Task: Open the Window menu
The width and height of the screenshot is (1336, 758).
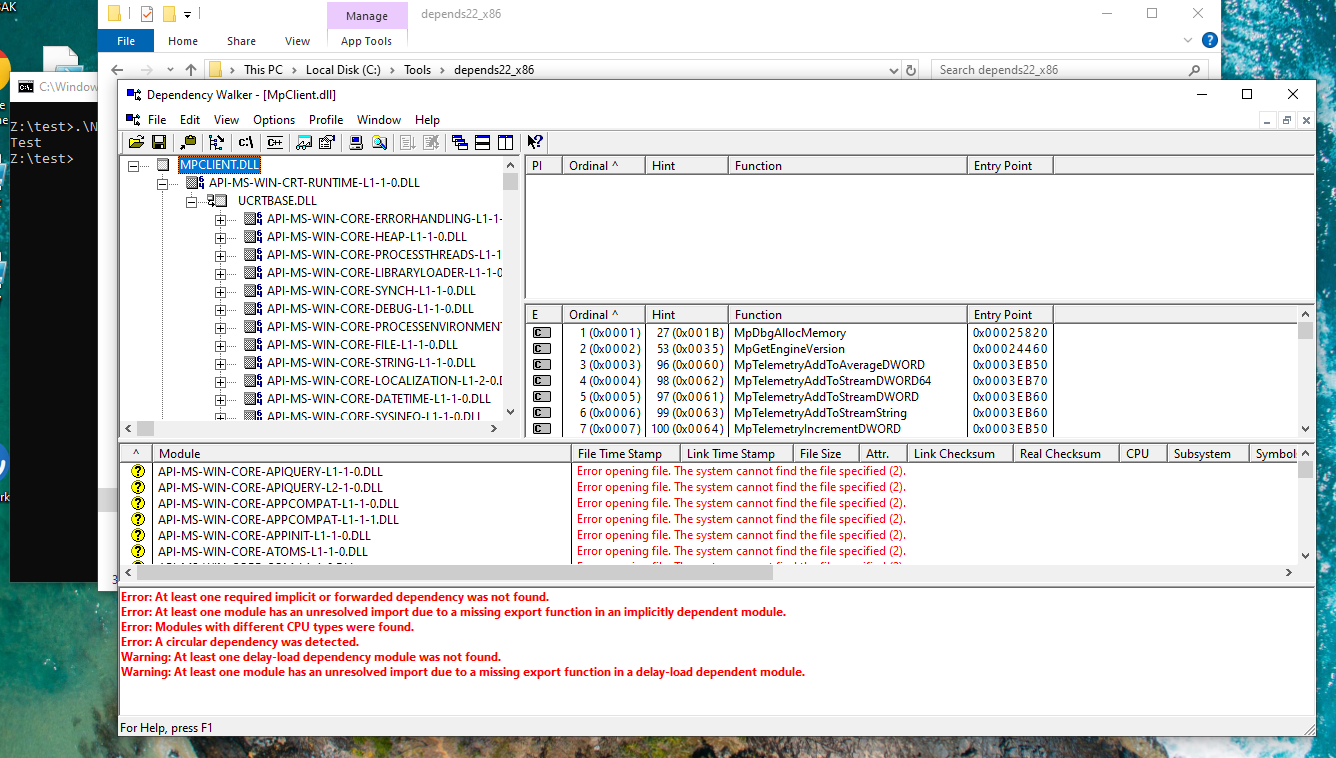Action: pos(379,119)
